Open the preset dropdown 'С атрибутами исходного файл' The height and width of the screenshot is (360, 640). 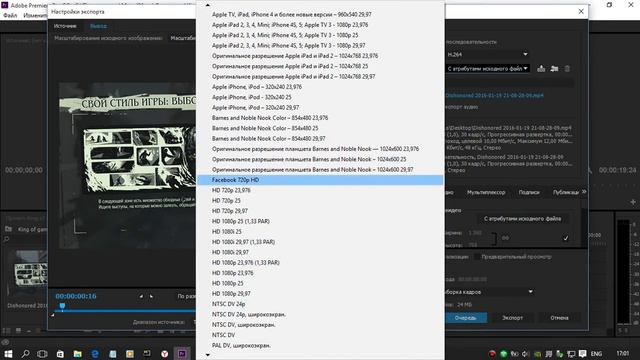pos(487,69)
